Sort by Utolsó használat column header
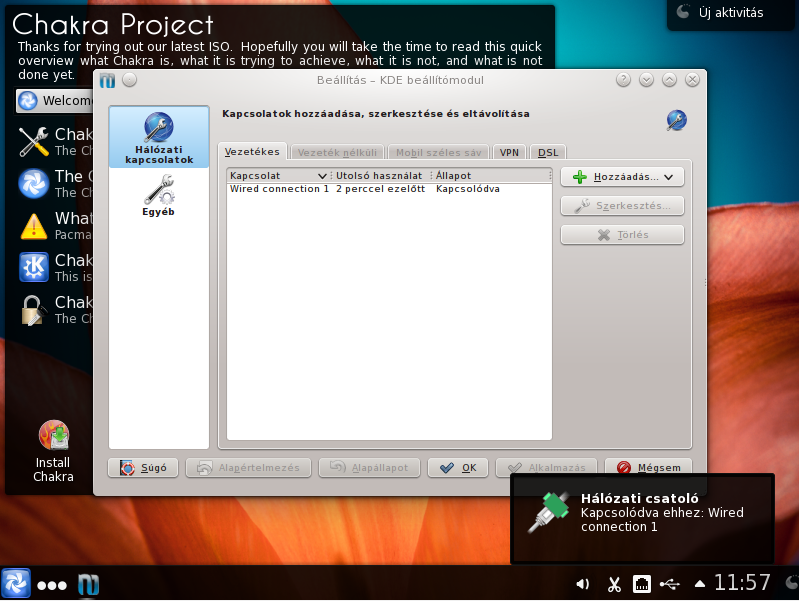The image size is (799, 601). tap(380, 175)
